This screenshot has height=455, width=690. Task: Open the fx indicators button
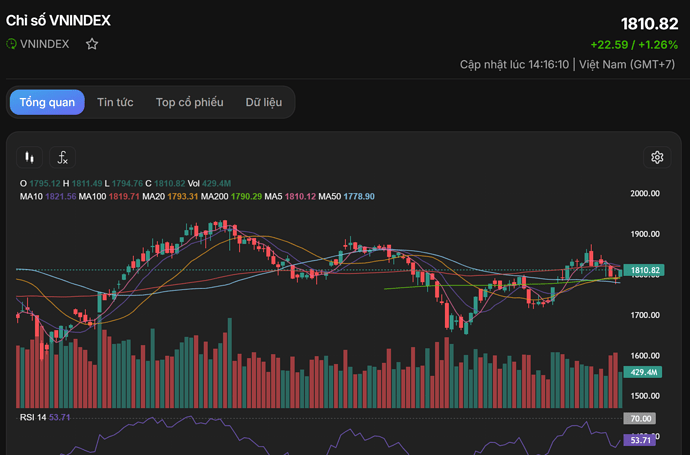62,157
